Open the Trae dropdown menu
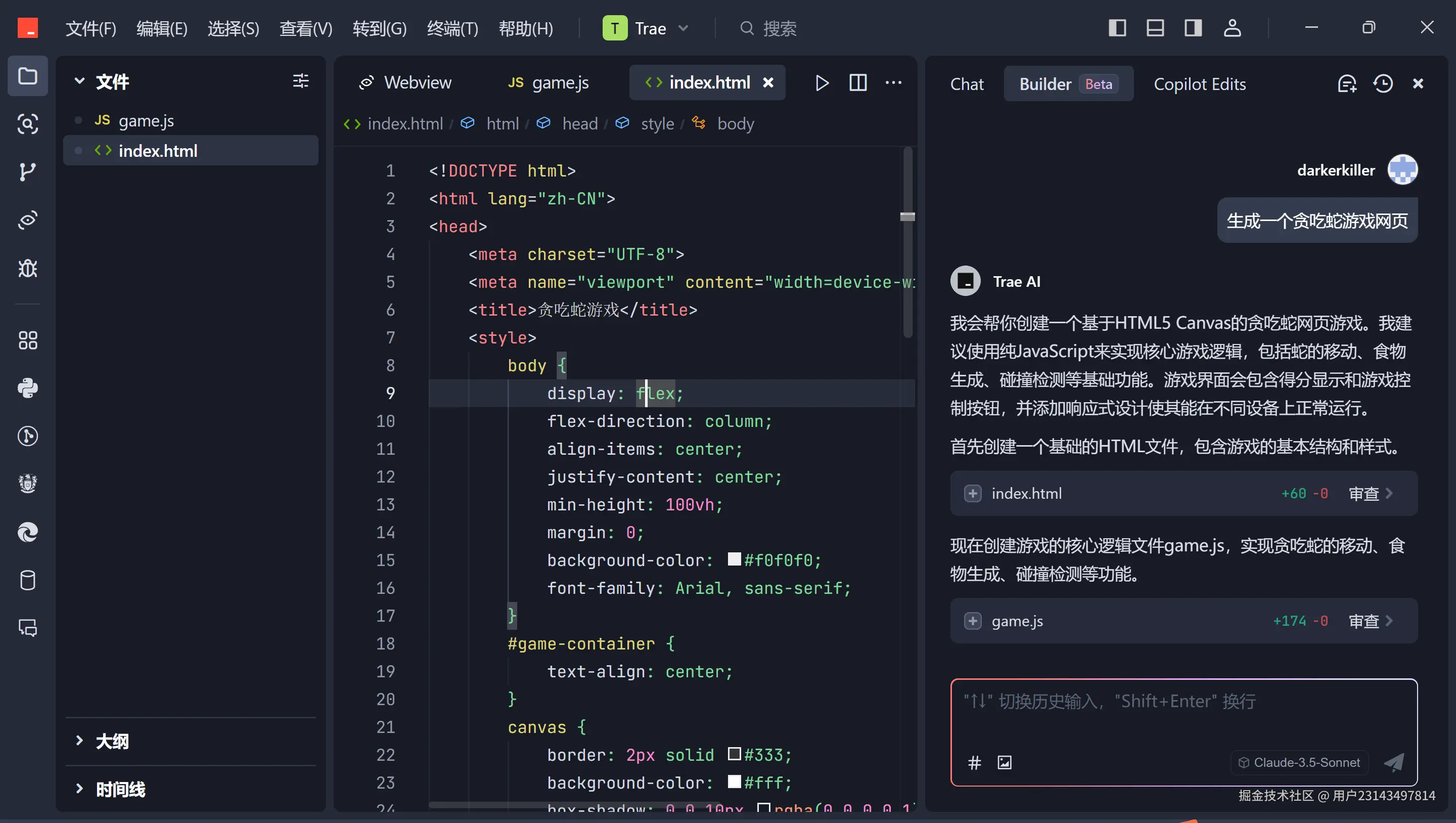This screenshot has width=1456, height=823. pos(684,28)
